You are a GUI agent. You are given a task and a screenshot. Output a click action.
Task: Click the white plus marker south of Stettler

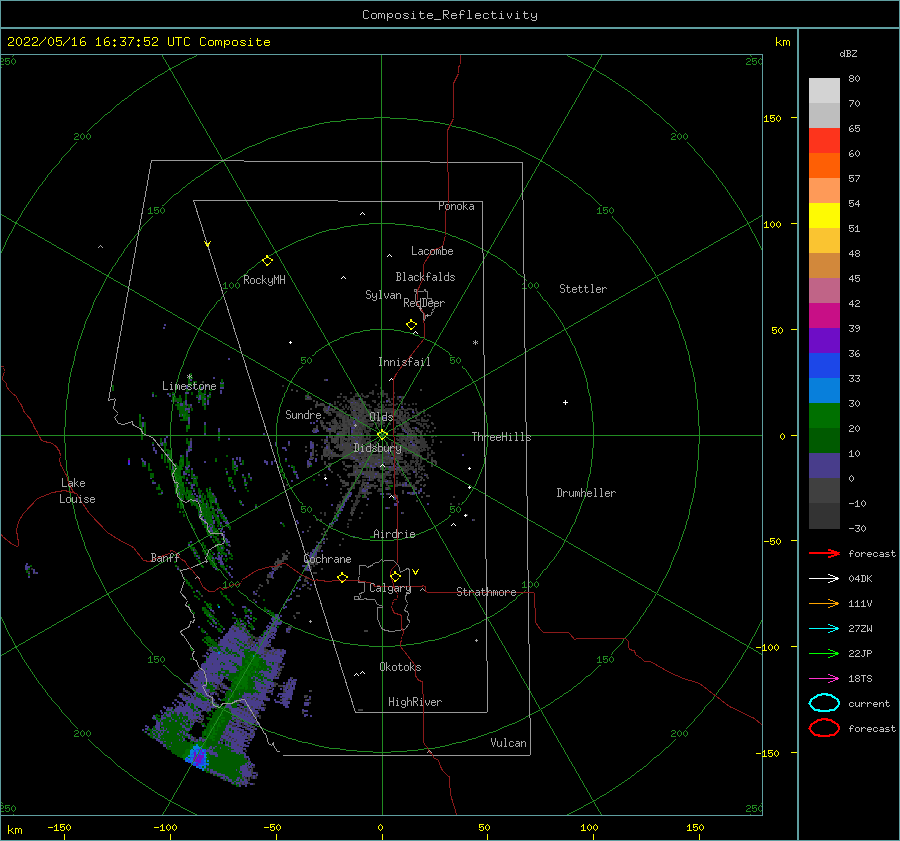click(x=565, y=402)
